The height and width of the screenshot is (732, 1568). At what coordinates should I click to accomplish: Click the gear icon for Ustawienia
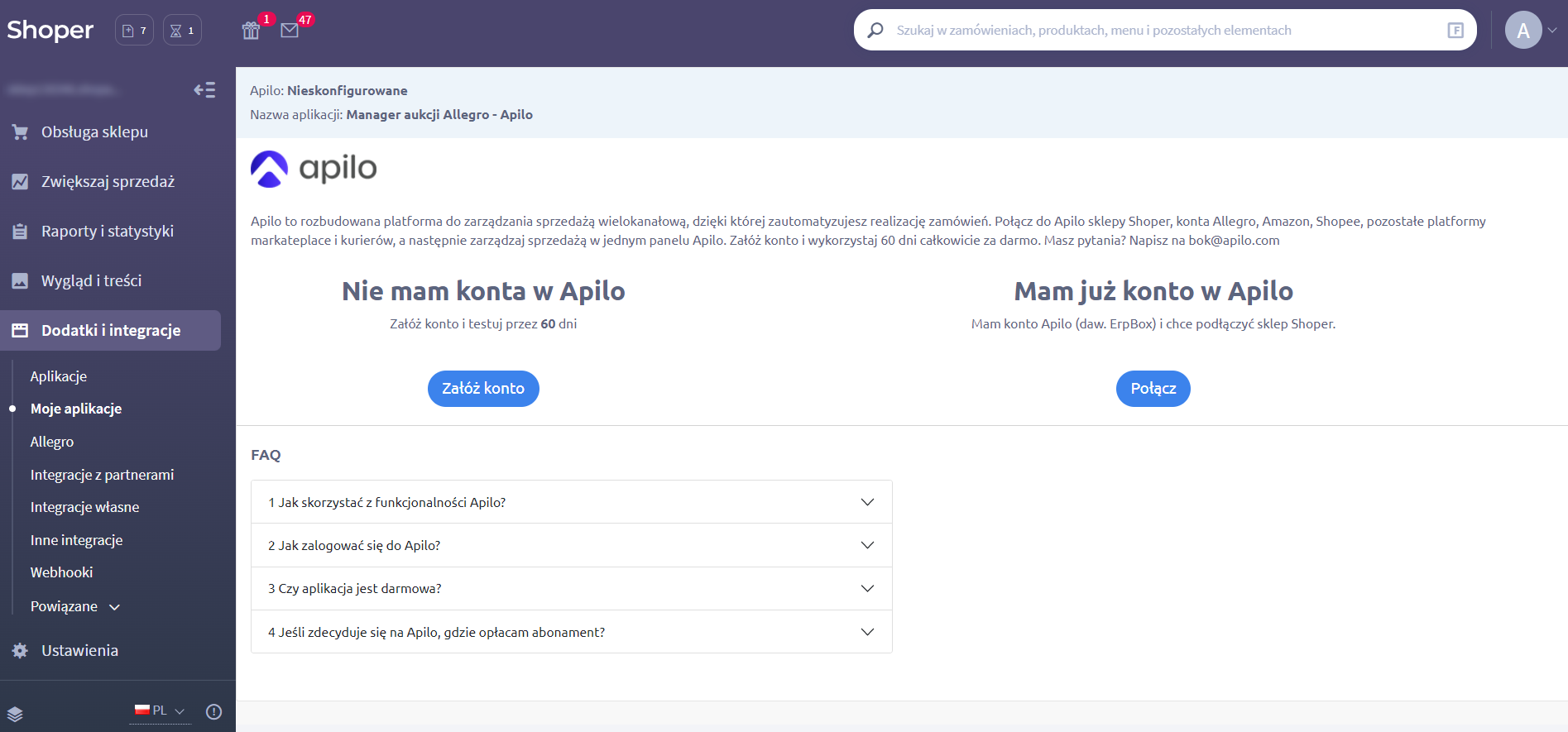click(x=21, y=651)
